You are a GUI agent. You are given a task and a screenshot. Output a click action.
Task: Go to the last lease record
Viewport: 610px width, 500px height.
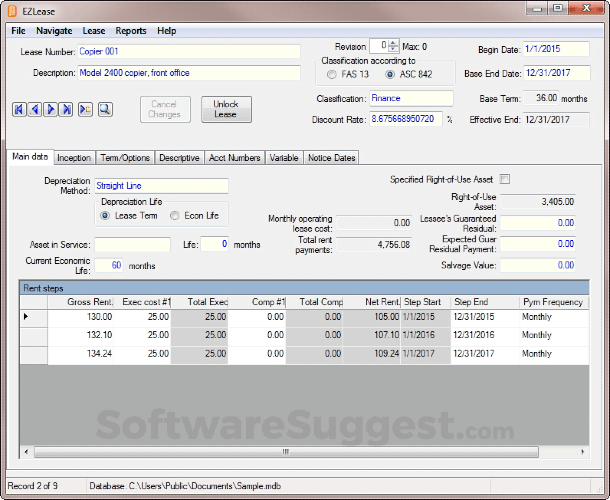66,110
